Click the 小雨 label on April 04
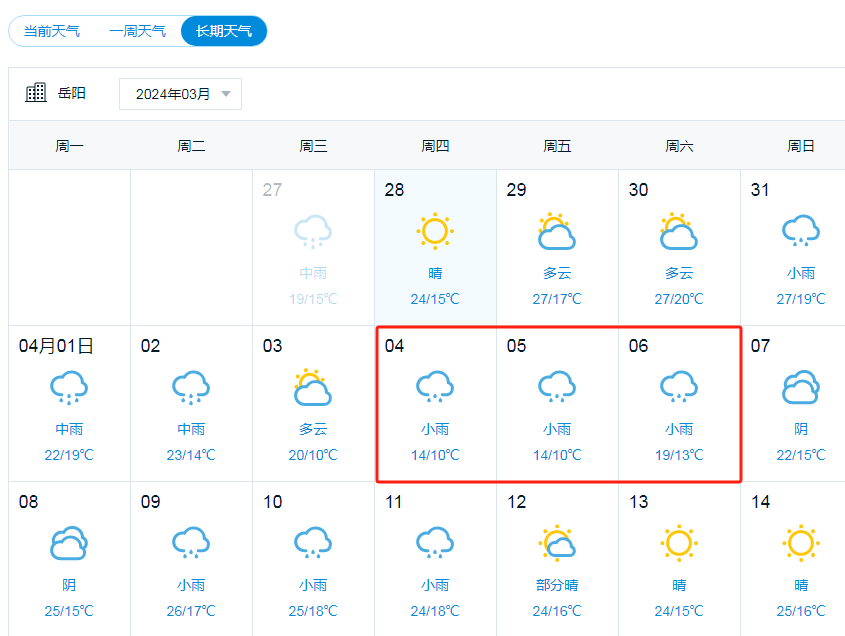Screen dimensions: 845x636 point(435,429)
